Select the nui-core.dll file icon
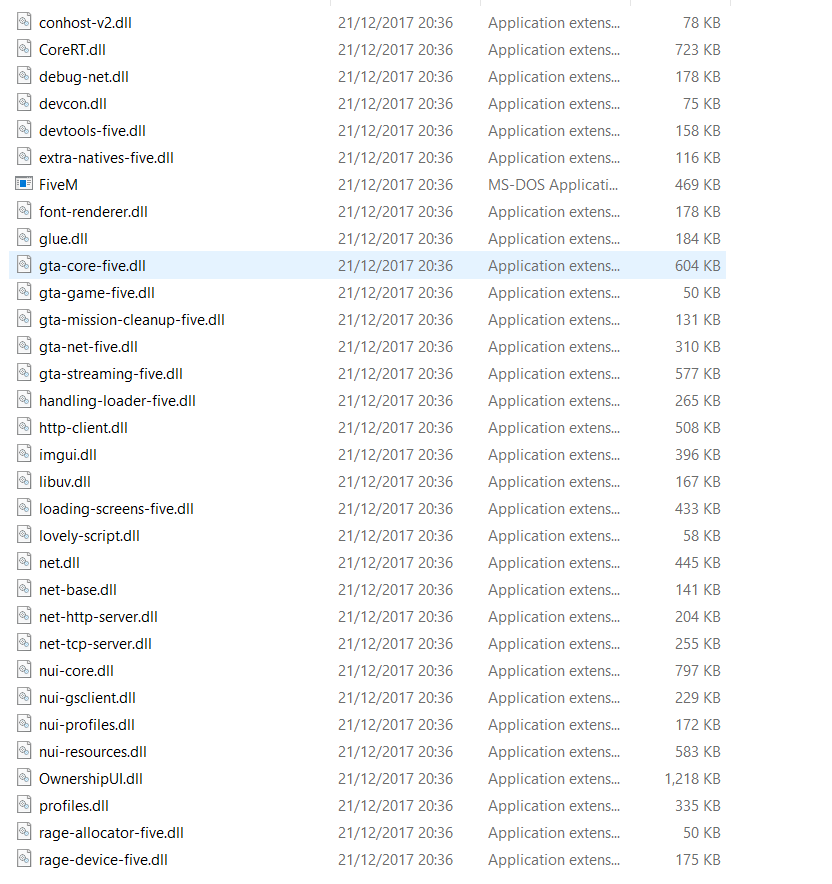Viewport: 832px width, 884px height. 24,671
